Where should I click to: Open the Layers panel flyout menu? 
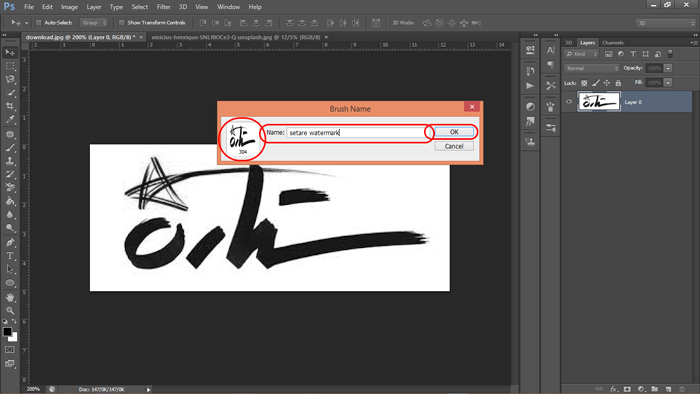click(694, 43)
